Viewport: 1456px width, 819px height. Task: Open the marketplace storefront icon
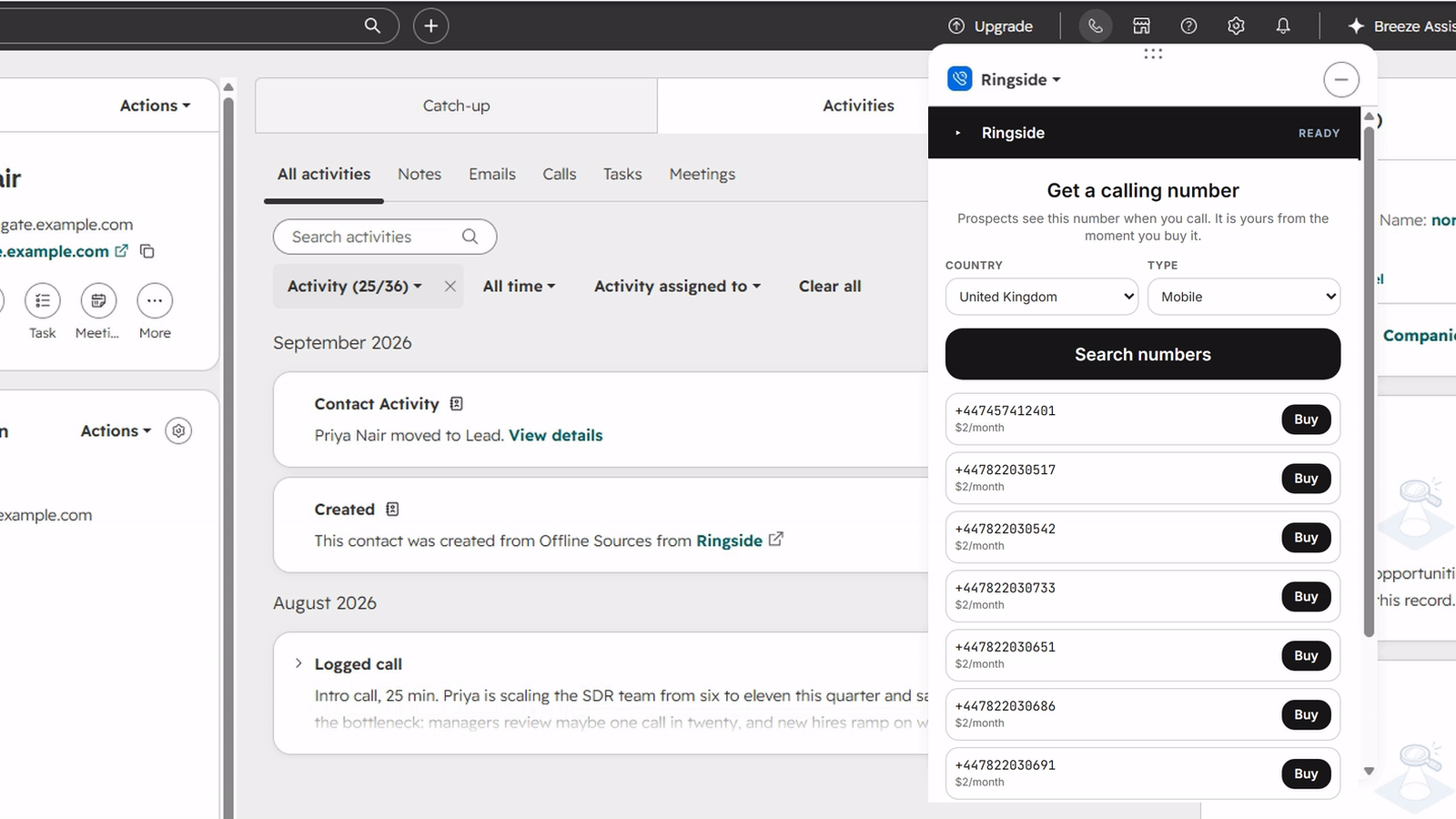pyautogui.click(x=1141, y=25)
